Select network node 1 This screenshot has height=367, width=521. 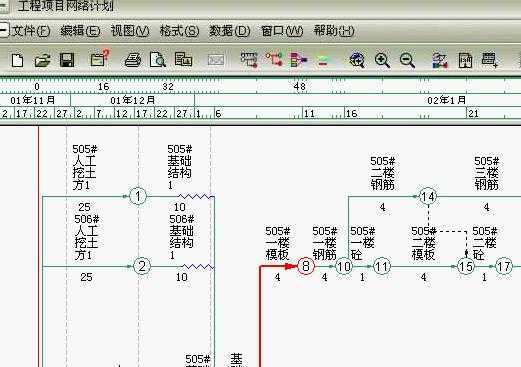pos(138,196)
